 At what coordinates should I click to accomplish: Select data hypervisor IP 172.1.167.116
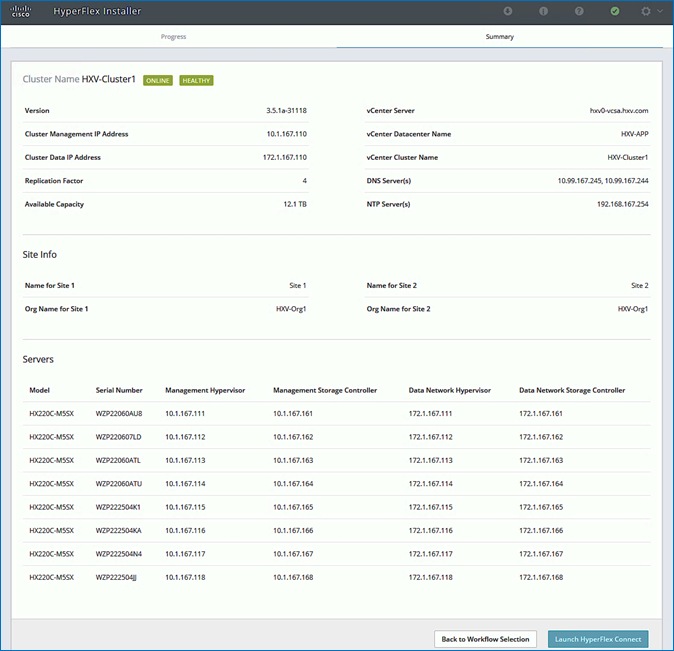click(431, 531)
